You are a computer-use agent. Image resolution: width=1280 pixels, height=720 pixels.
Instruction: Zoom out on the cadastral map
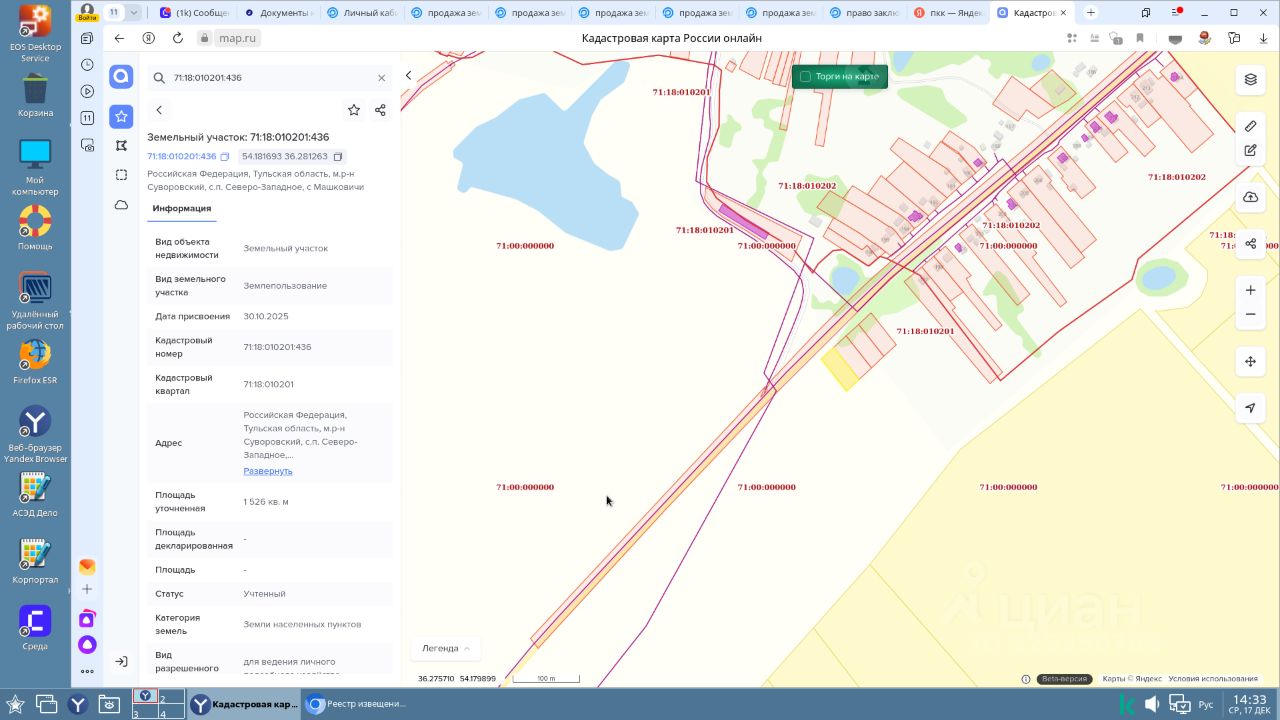pyautogui.click(x=1250, y=315)
